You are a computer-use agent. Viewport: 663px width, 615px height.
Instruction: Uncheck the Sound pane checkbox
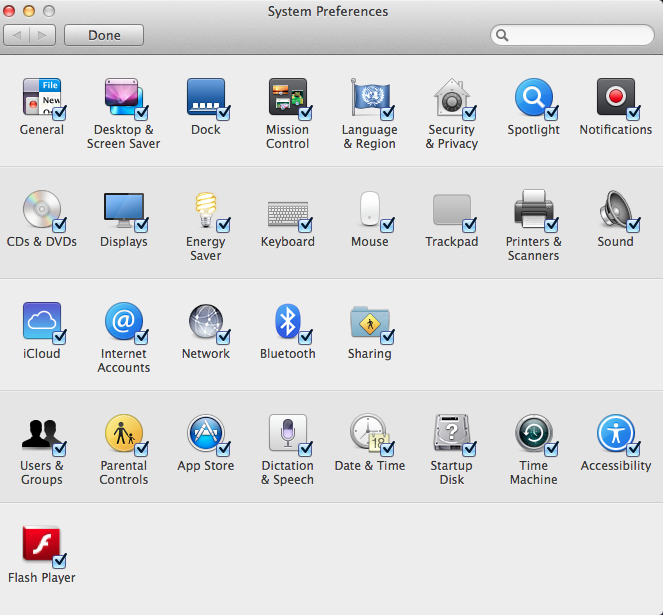pyautogui.click(x=633, y=225)
